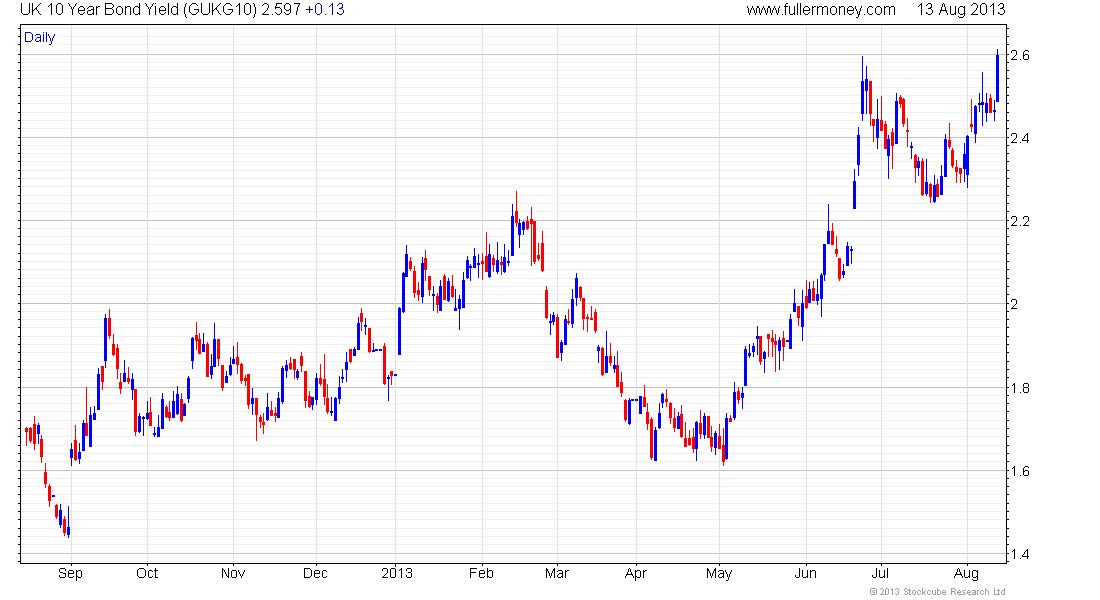This screenshot has height=600, width=1100.
Task: Click the 1.6 y-axis label
Action: [x=1019, y=471]
